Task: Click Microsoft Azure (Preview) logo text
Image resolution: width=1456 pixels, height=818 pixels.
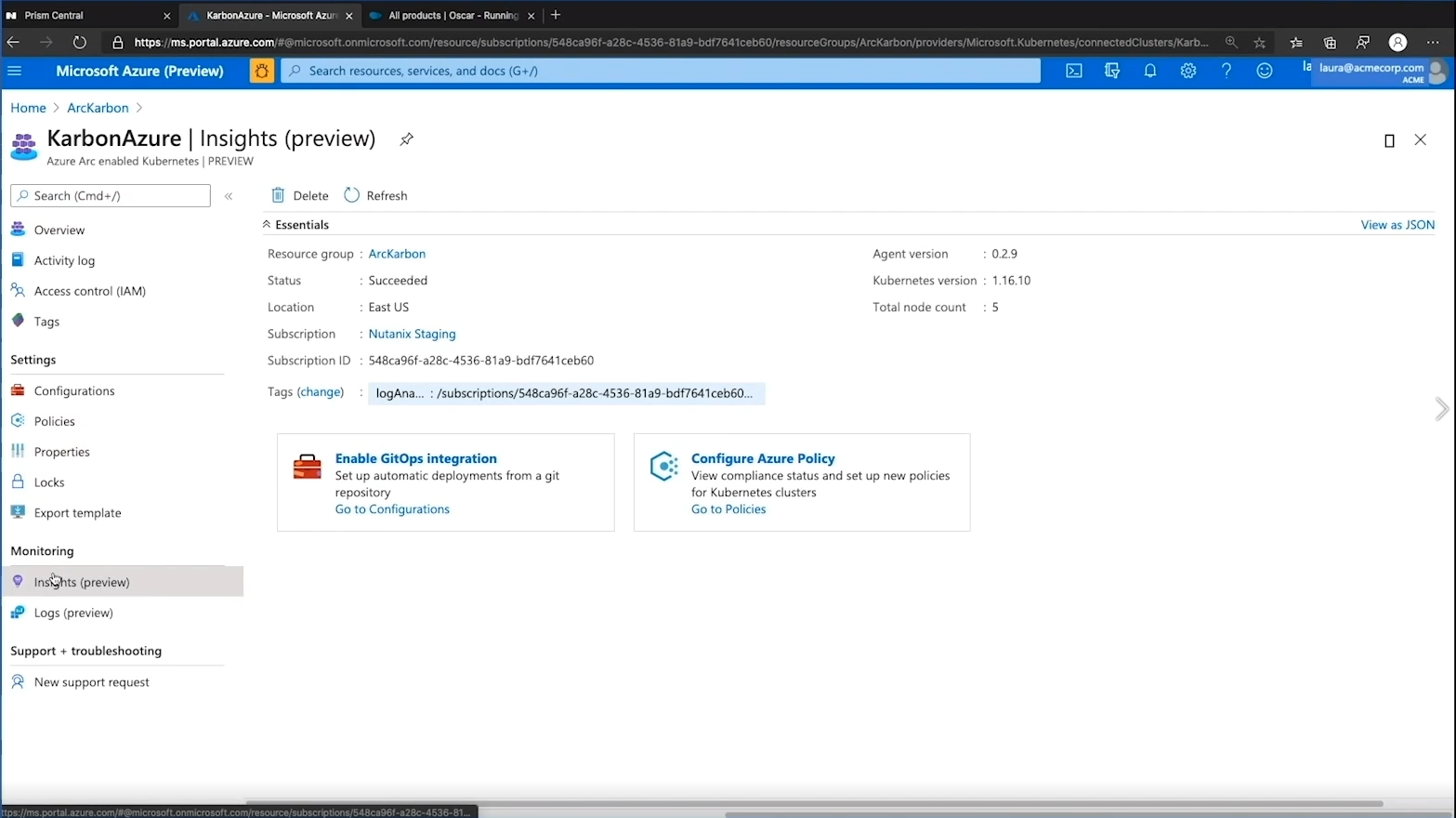Action: point(139,71)
